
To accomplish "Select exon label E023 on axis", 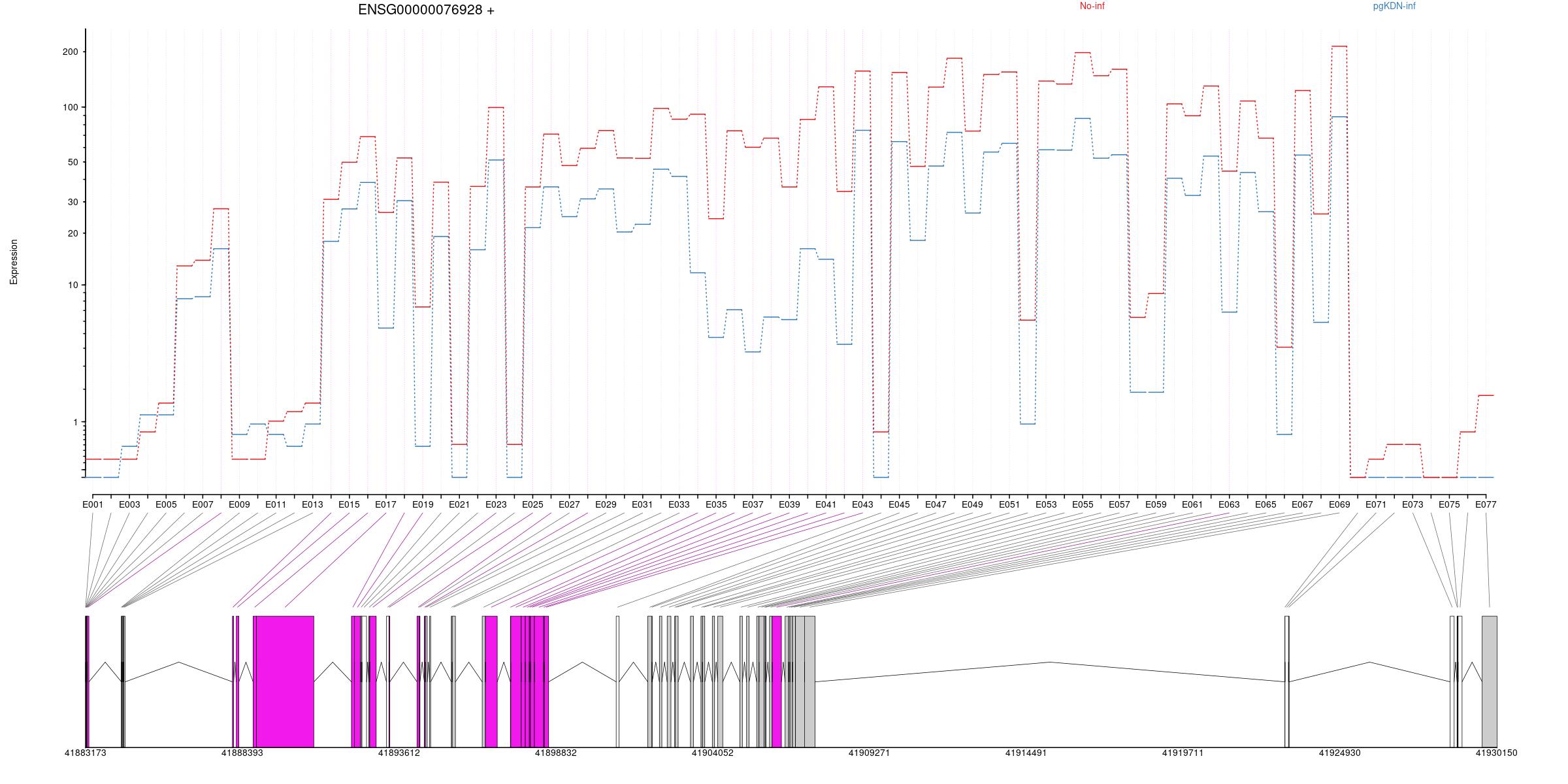I will pyautogui.click(x=496, y=504).
